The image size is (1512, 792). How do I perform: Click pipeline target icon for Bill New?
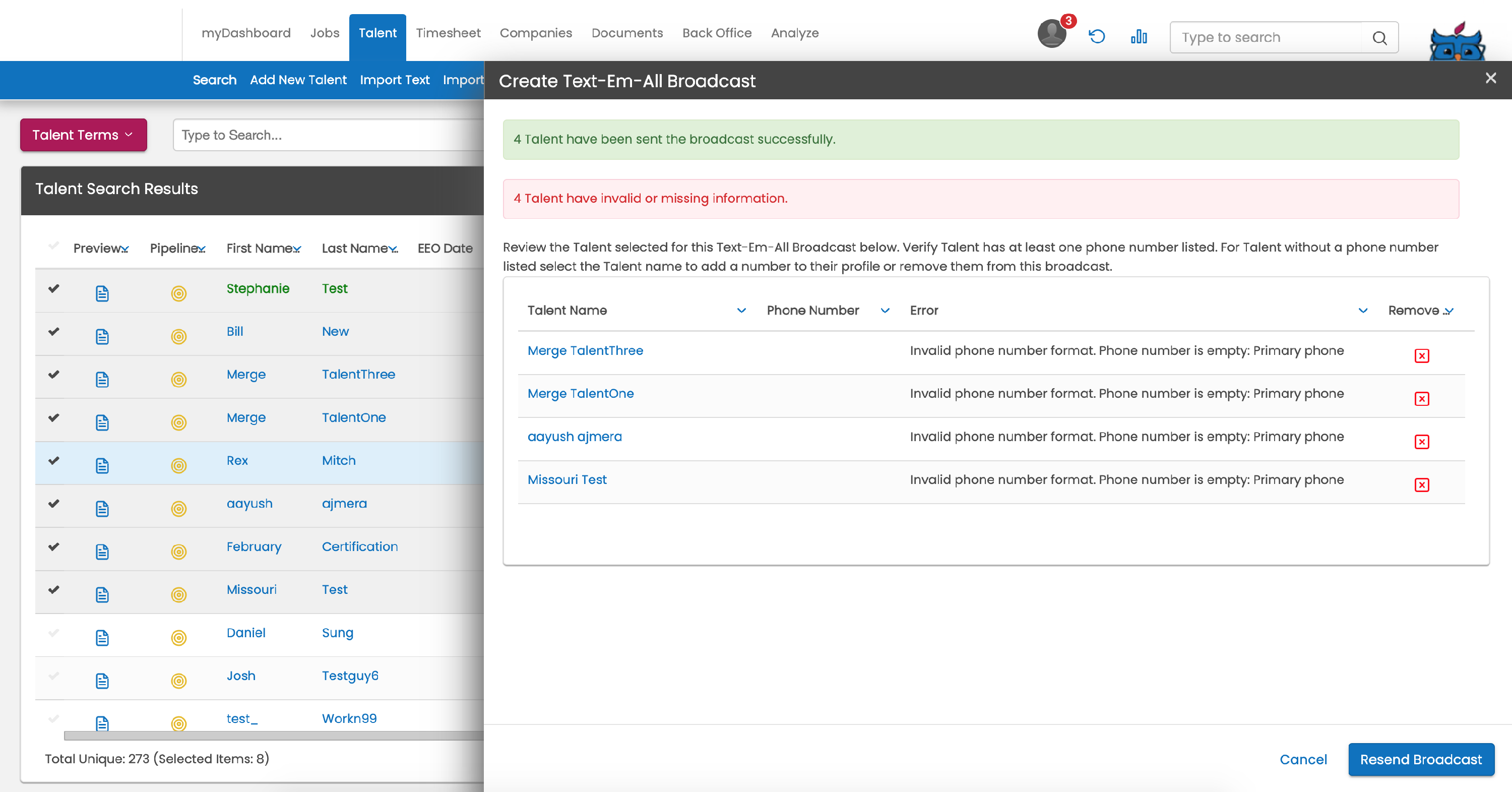click(x=178, y=336)
